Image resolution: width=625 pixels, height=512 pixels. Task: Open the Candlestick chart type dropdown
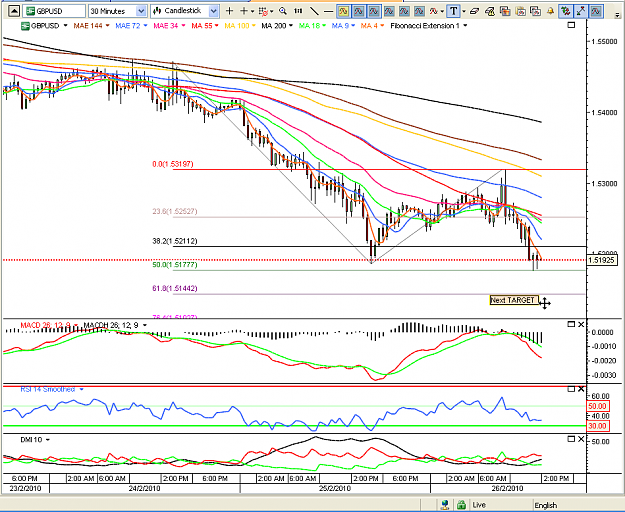tap(214, 11)
